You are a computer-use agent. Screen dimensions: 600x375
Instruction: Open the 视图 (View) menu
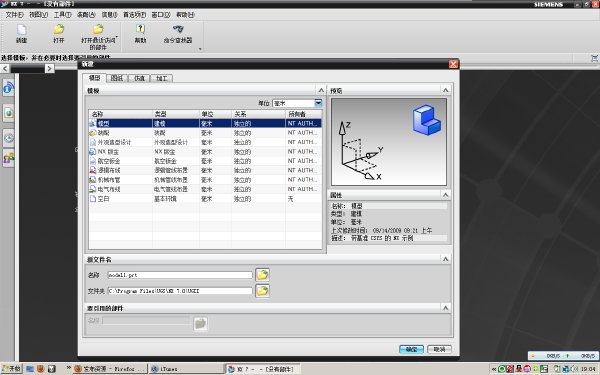tap(38, 15)
